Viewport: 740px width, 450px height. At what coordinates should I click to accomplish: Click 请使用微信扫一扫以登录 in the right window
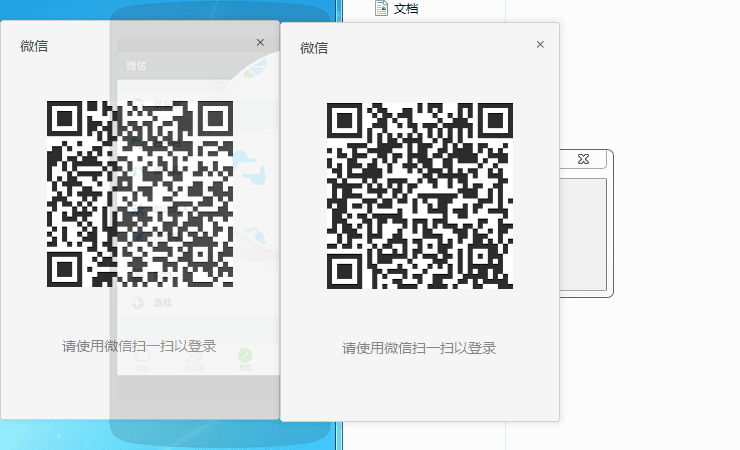click(419, 348)
